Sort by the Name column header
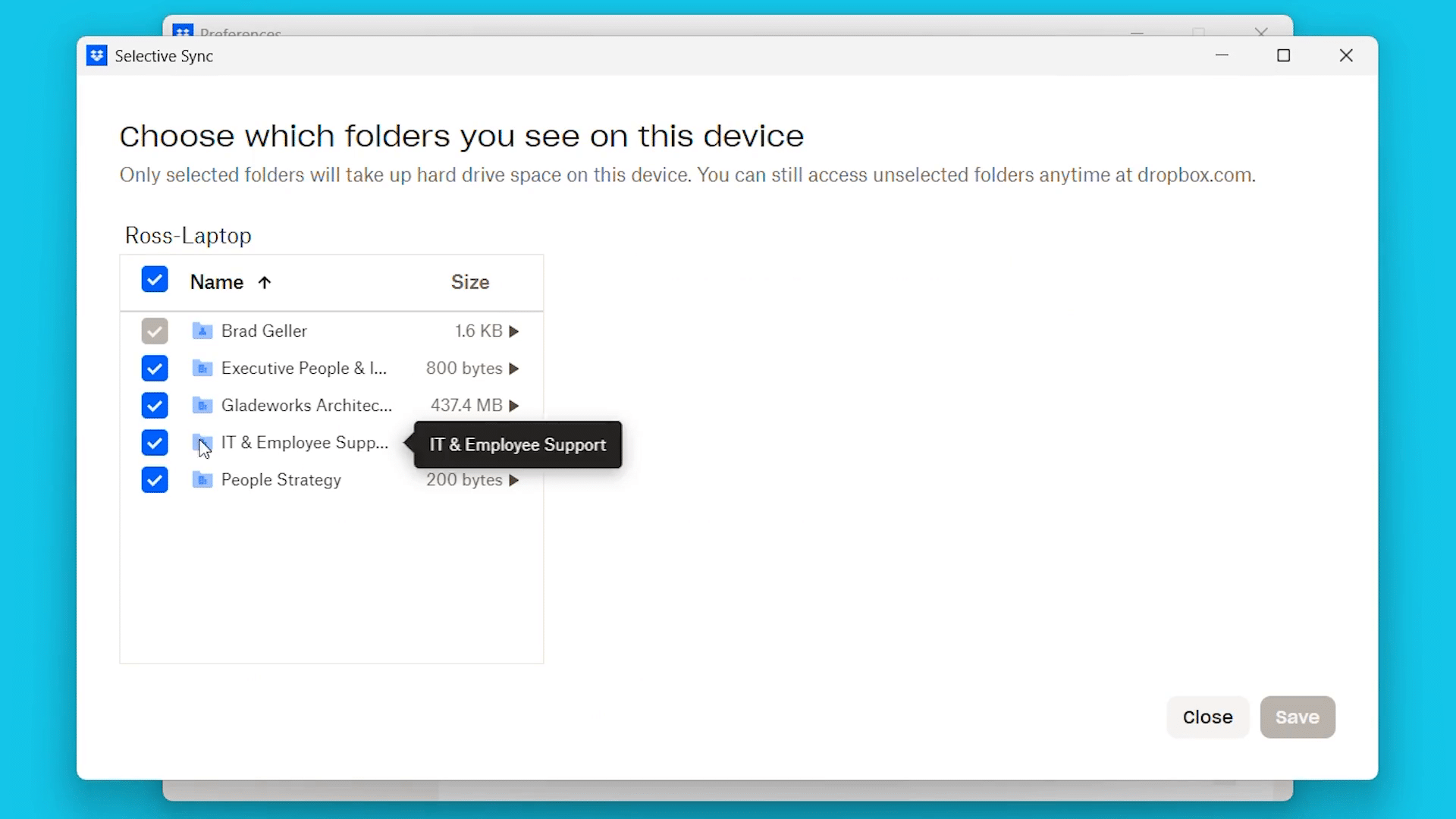1456x819 pixels. pyautogui.click(x=217, y=282)
